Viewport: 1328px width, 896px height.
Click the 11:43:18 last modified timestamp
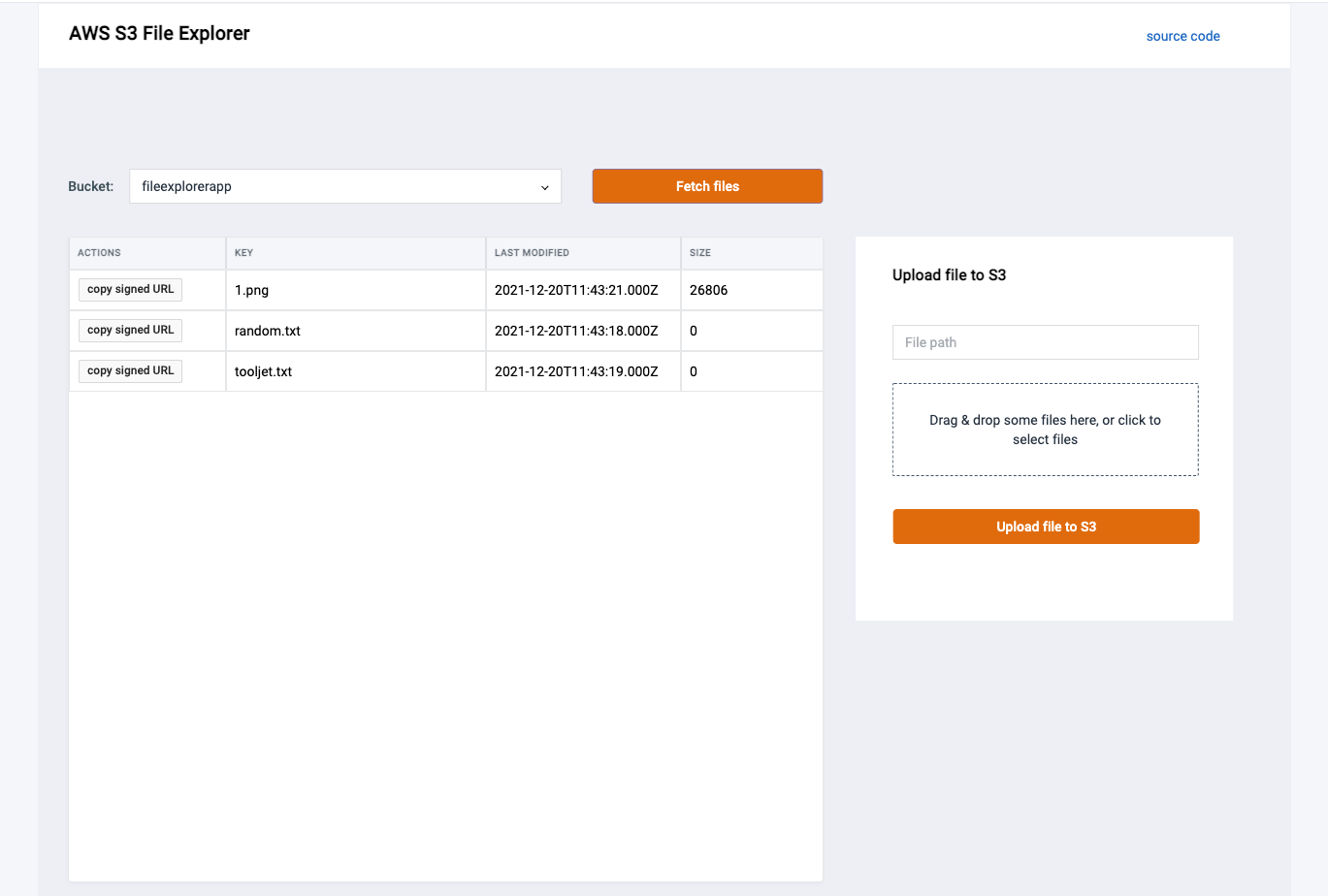coord(576,331)
